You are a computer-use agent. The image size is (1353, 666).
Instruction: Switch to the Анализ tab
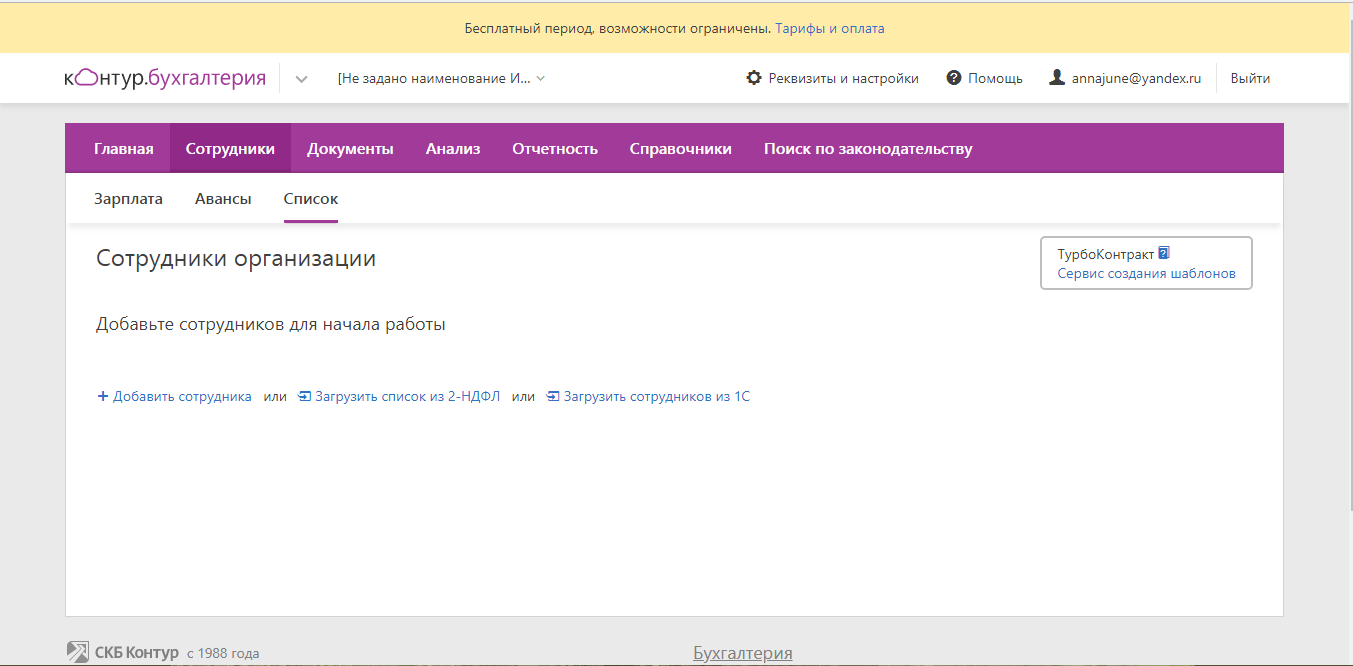[453, 148]
